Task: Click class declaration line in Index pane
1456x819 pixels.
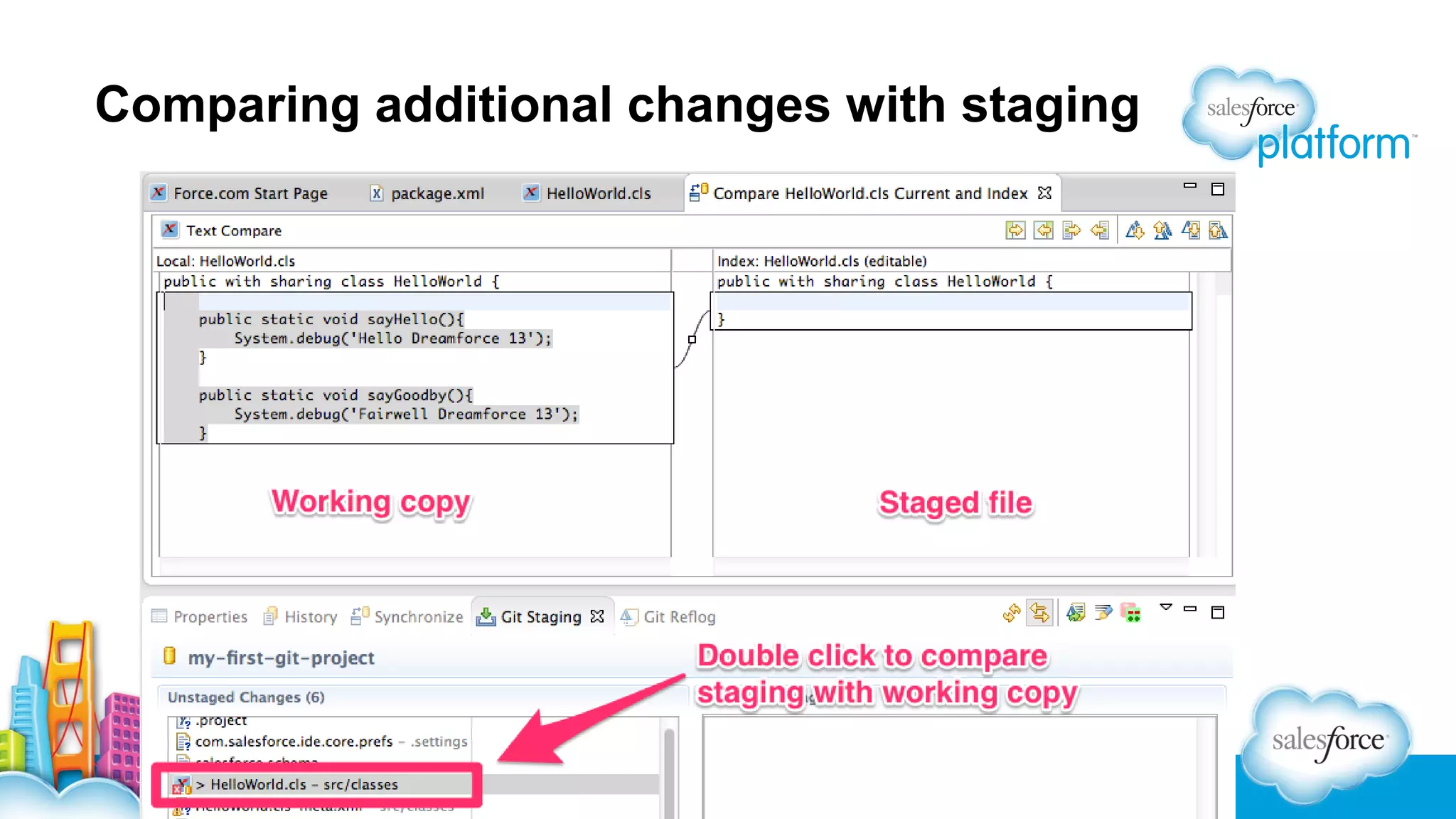Action: pyautogui.click(x=885, y=282)
